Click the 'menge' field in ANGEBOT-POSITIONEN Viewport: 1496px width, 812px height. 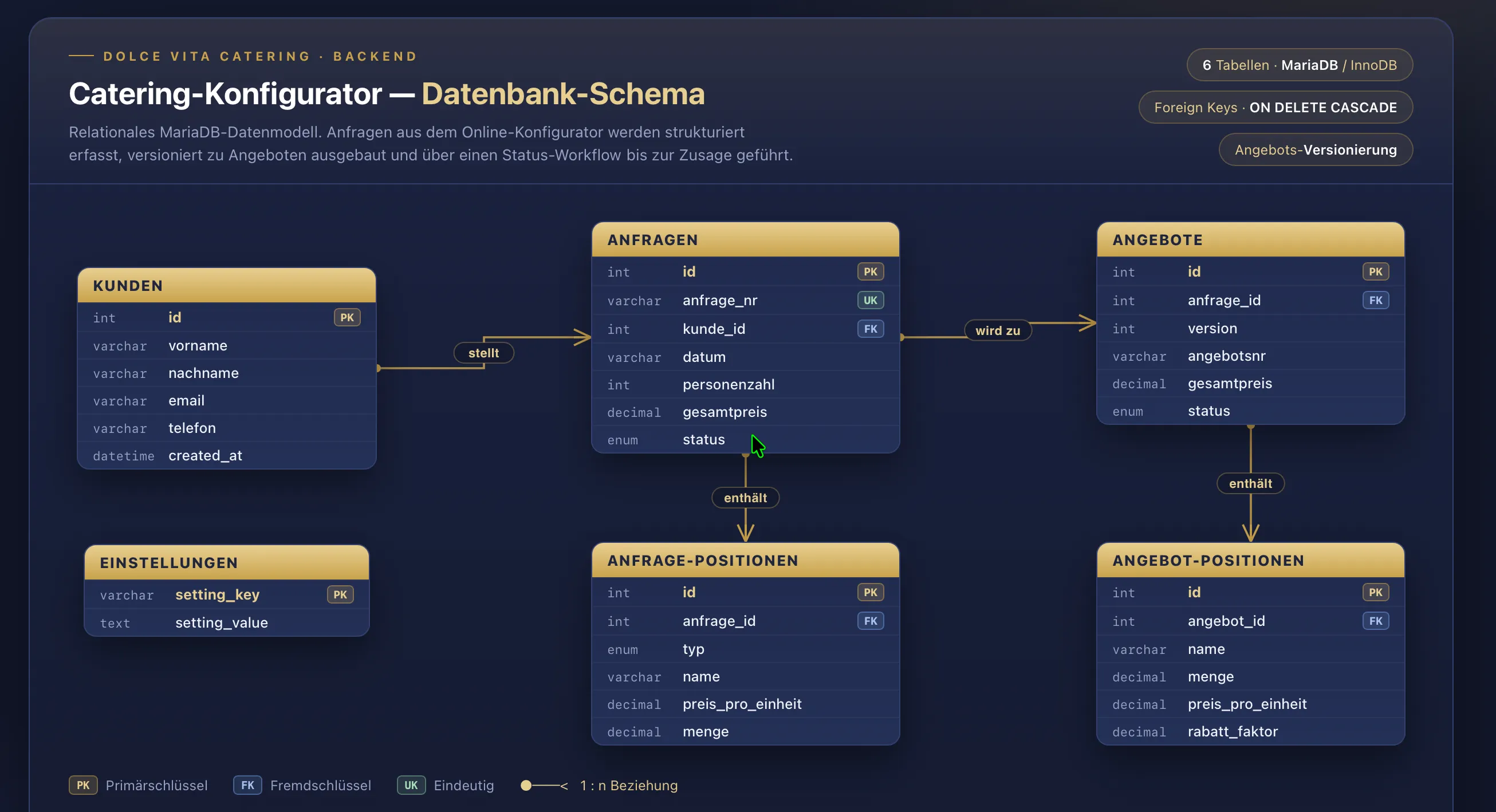[x=1250, y=676]
